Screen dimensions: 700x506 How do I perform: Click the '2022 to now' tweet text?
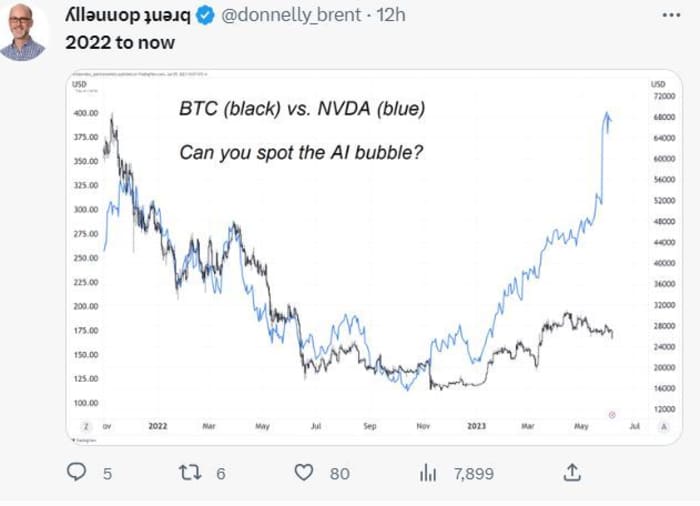[x=120, y=43]
